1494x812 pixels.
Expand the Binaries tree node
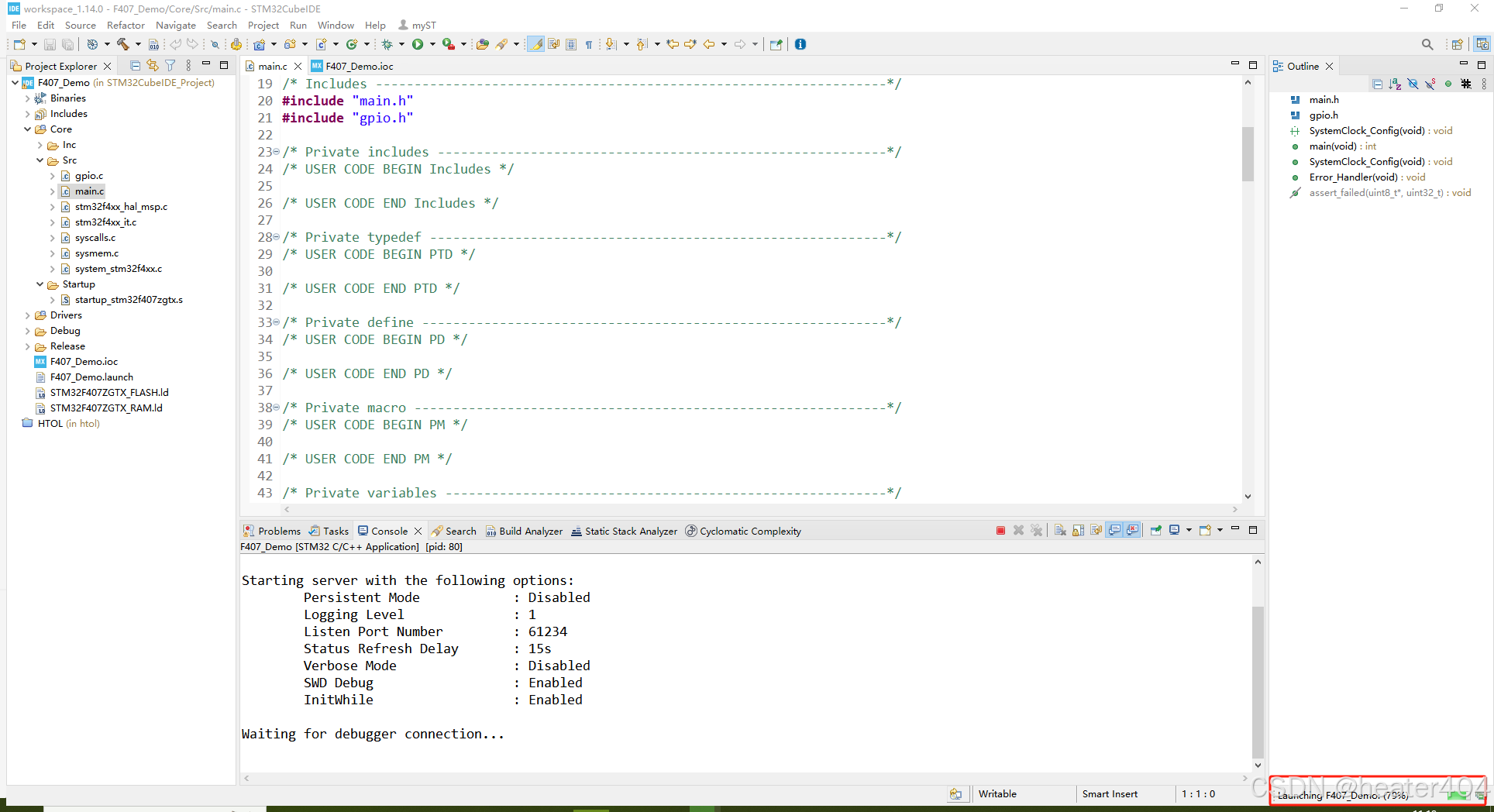click(x=27, y=98)
